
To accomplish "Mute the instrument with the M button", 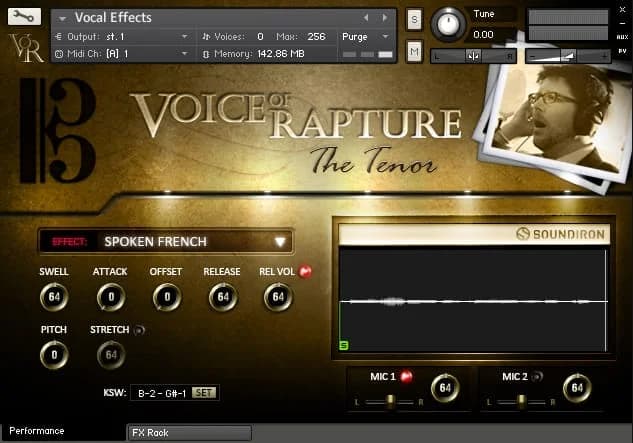I will point(414,49).
